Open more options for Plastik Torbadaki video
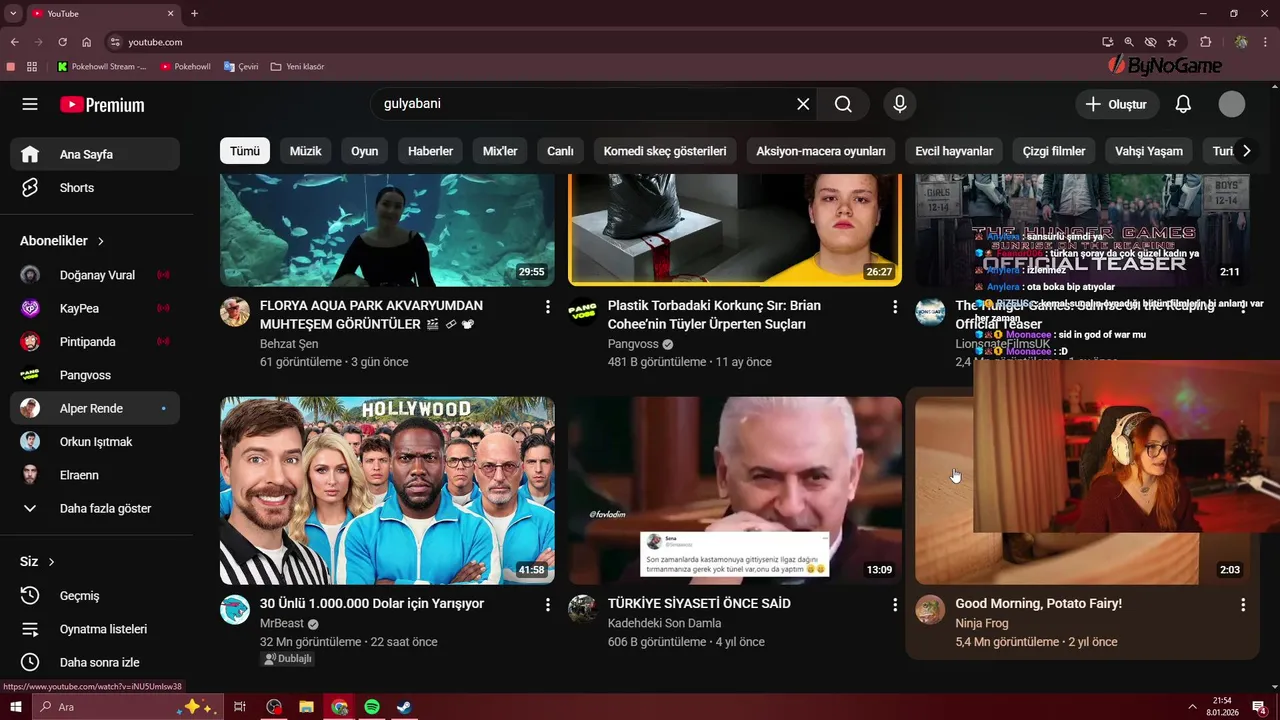The height and width of the screenshot is (720, 1280). click(895, 307)
